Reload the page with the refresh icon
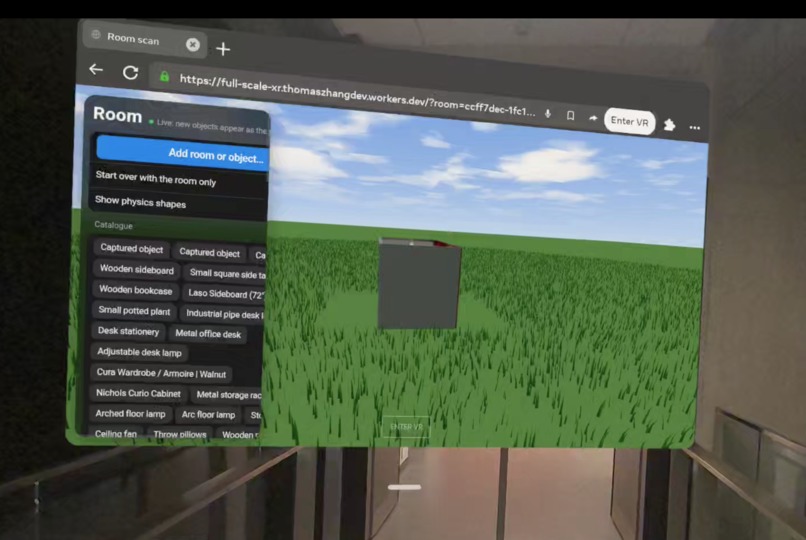 [x=131, y=72]
